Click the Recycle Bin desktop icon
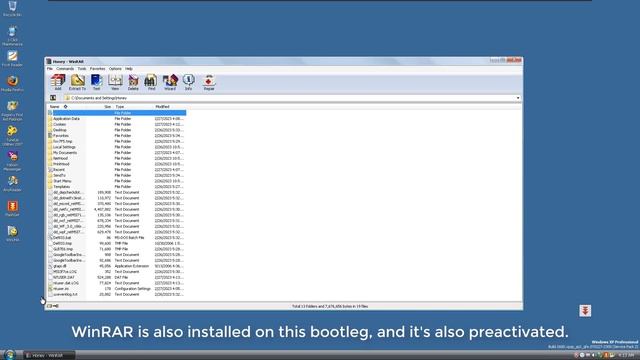 (x=12, y=8)
